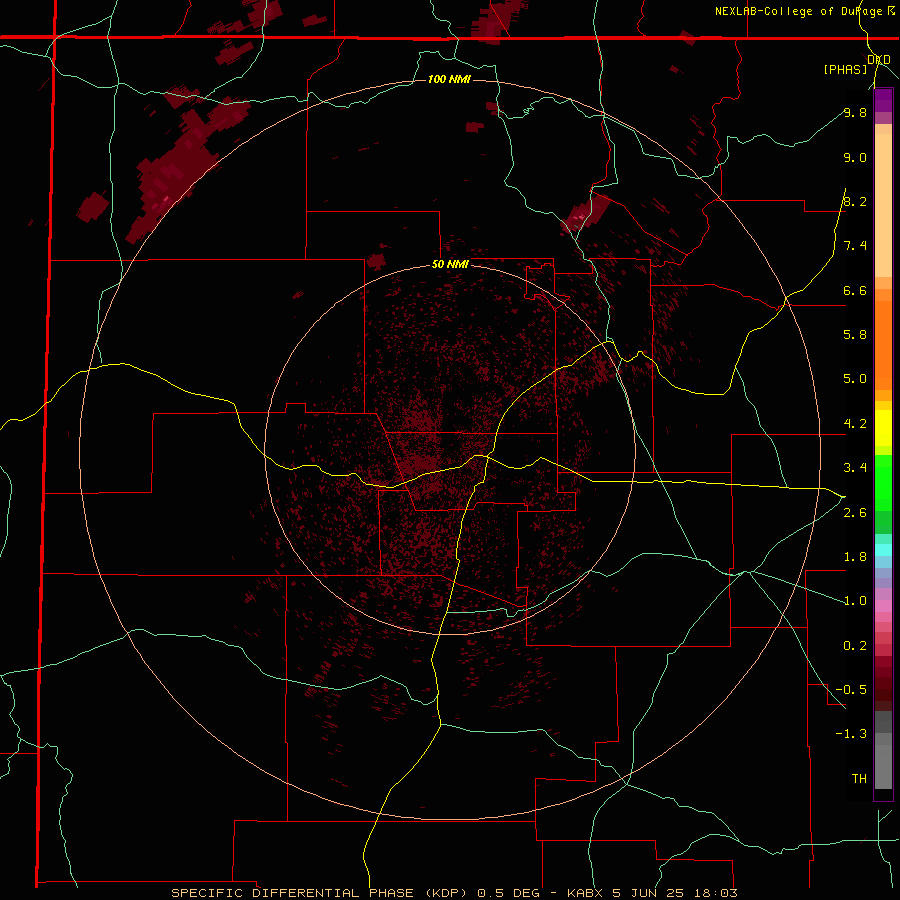Screen dimensions: 900x900
Task: Click the 9.8 legend value
Action: [x=855, y=112]
